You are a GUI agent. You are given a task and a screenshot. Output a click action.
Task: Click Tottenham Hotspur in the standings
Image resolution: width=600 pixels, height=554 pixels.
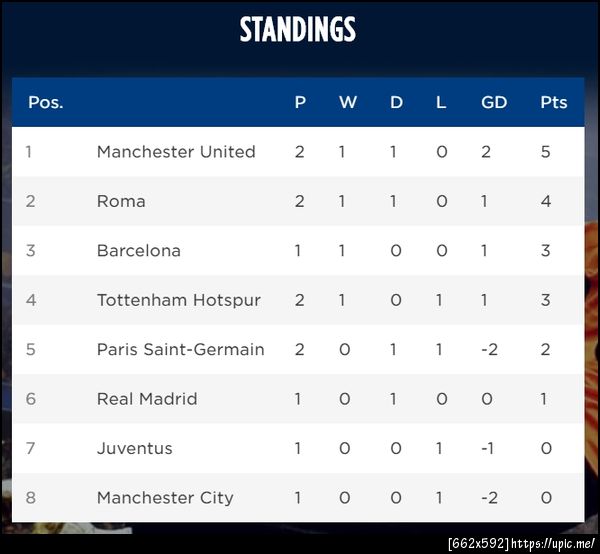tap(179, 300)
